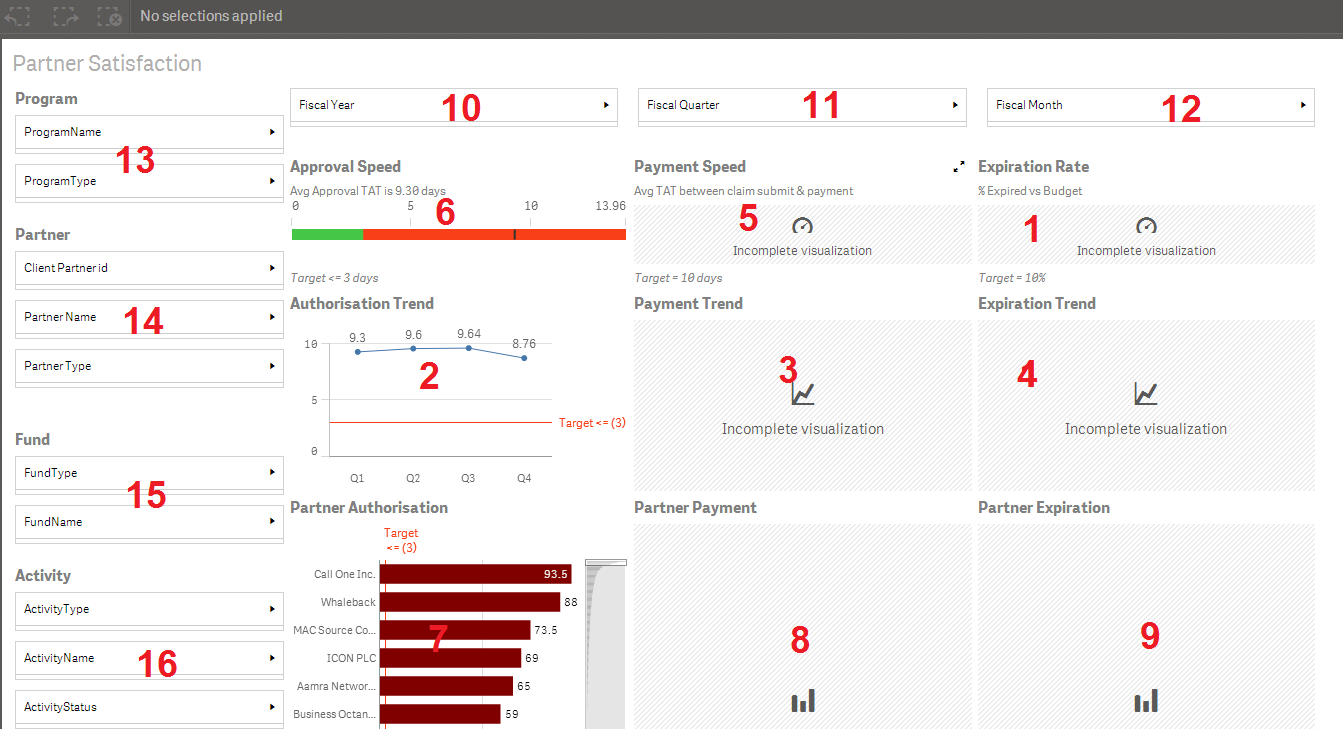The height and width of the screenshot is (729, 1343).
Task: Select the MAC Source Co... bar
Action: coord(455,630)
